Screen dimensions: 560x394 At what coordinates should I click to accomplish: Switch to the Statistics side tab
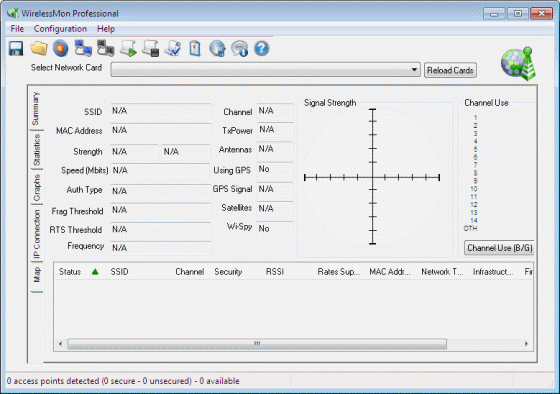click(x=36, y=150)
